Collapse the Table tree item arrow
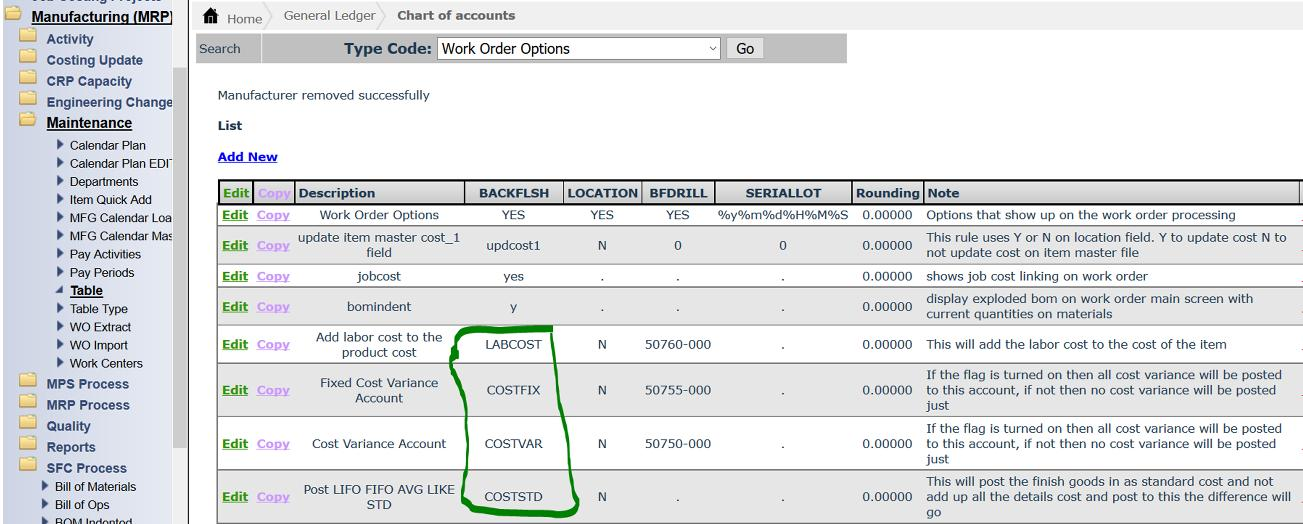Viewport: 1303px width, 524px height. point(59,291)
